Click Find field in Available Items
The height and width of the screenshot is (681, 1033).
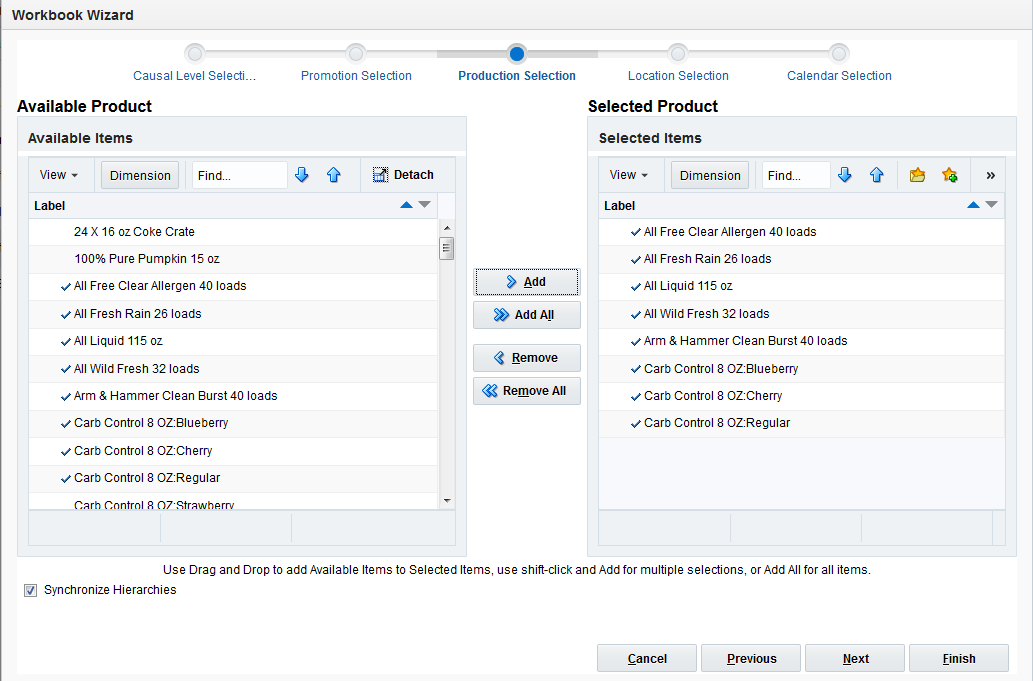(239, 175)
